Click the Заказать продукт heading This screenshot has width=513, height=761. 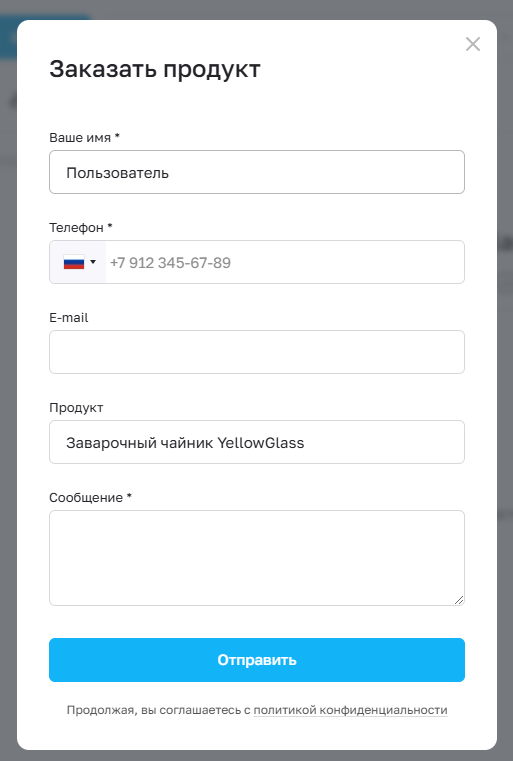click(x=155, y=69)
